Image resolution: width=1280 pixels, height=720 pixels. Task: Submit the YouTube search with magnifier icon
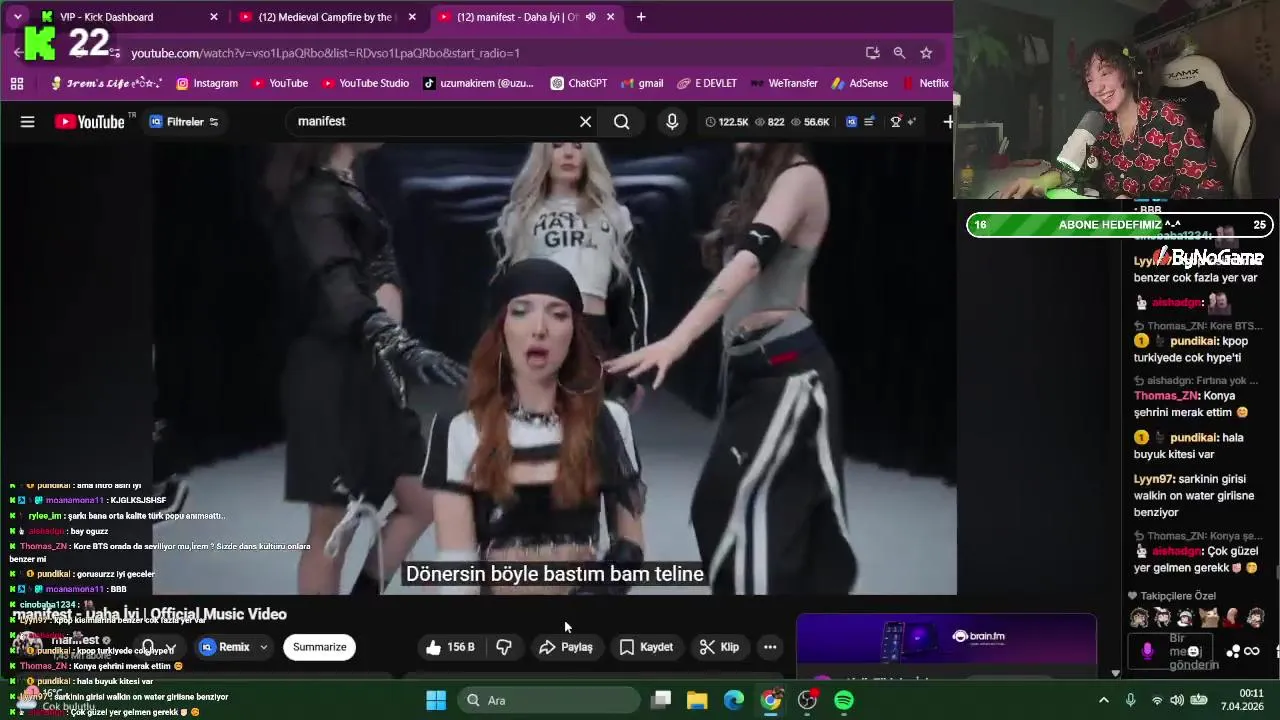point(622,122)
